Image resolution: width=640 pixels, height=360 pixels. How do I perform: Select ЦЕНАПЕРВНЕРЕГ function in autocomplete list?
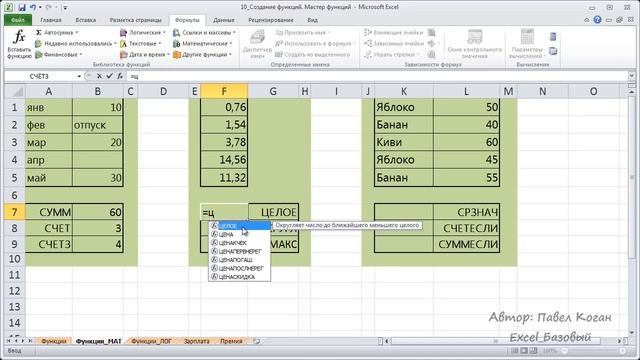point(240,251)
